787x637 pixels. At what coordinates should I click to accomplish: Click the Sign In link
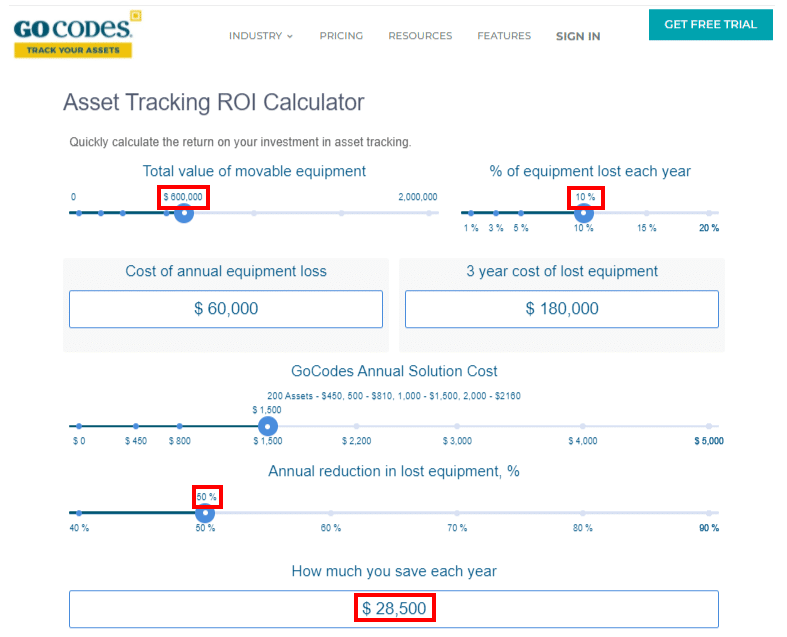578,37
